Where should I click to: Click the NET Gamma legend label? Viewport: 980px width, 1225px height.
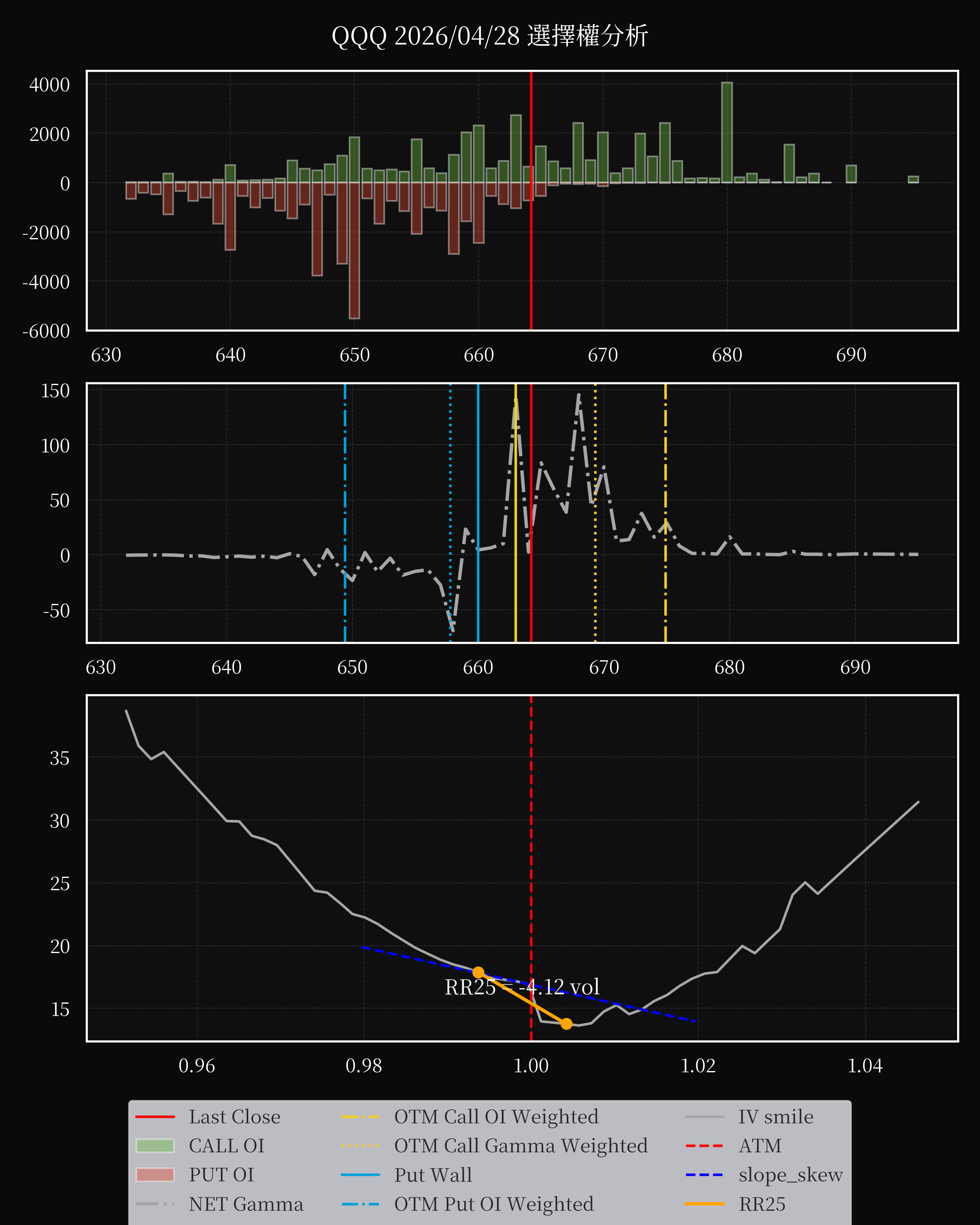tap(246, 1204)
